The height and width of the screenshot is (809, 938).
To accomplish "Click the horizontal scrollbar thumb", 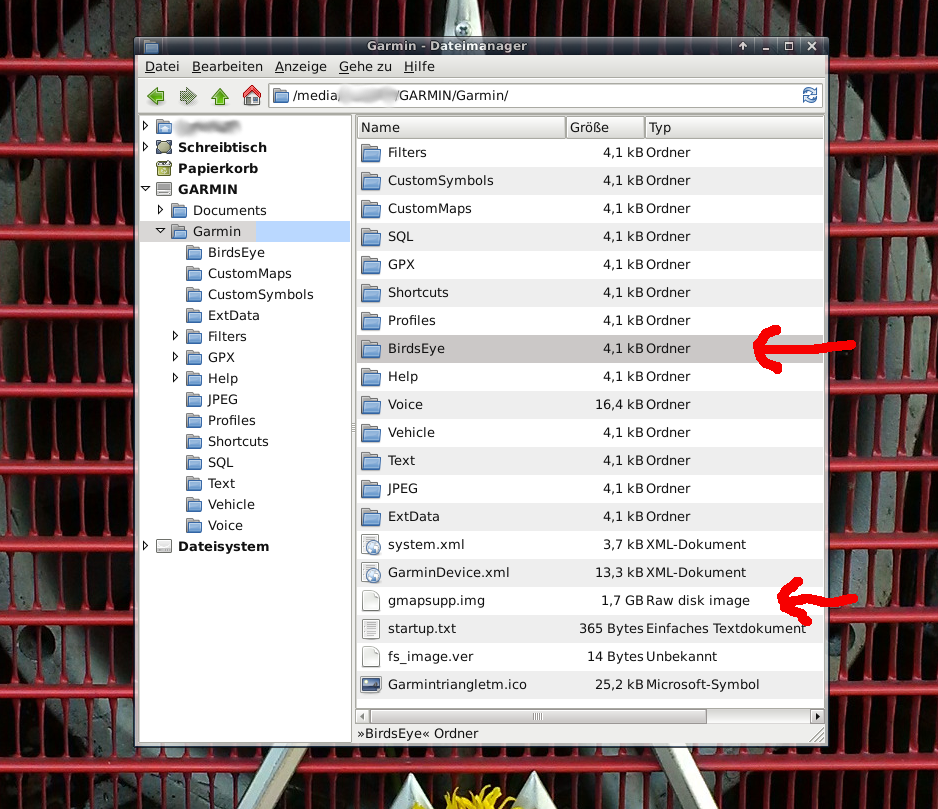I will point(538,716).
